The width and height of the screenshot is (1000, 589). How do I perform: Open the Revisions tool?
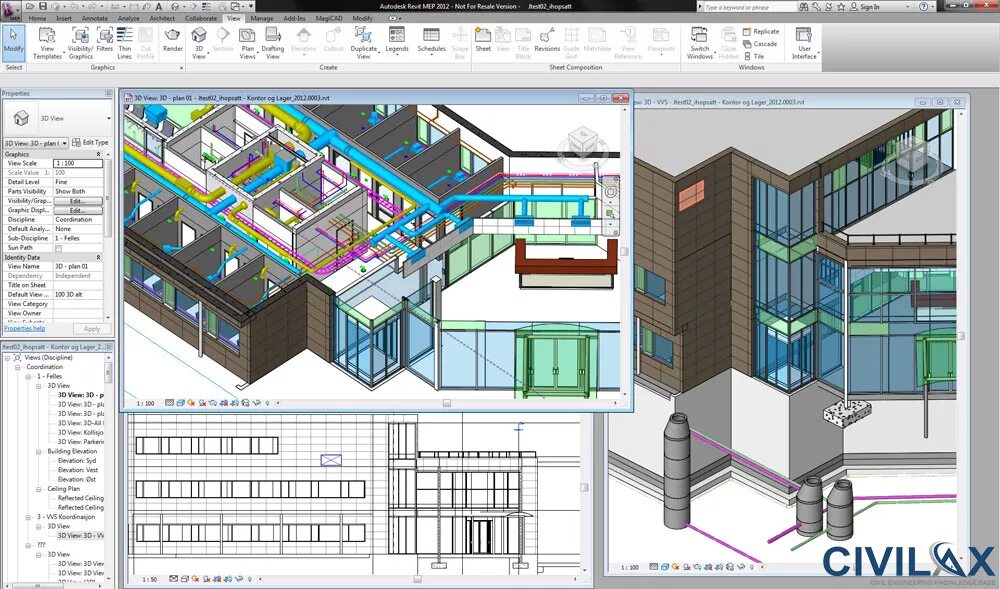coord(547,40)
